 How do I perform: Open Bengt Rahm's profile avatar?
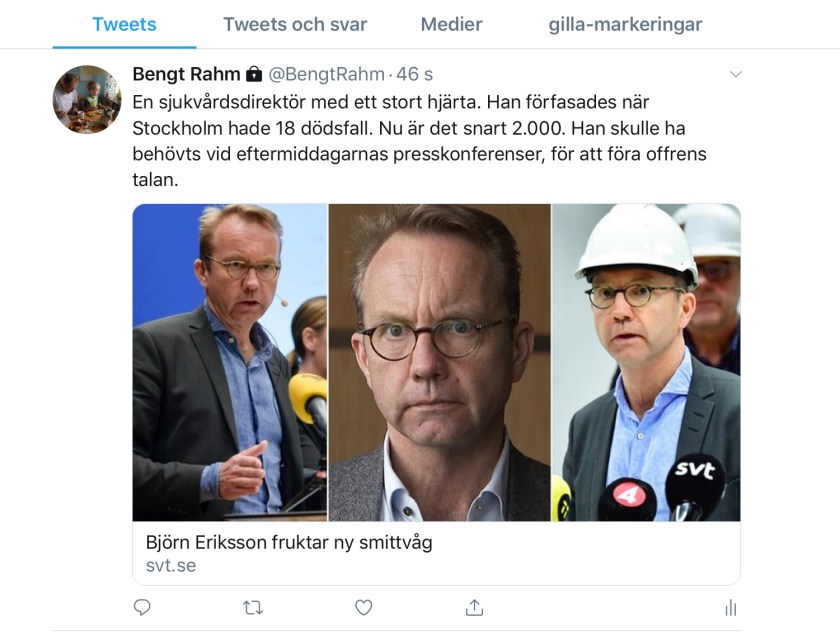pyautogui.click(x=87, y=100)
